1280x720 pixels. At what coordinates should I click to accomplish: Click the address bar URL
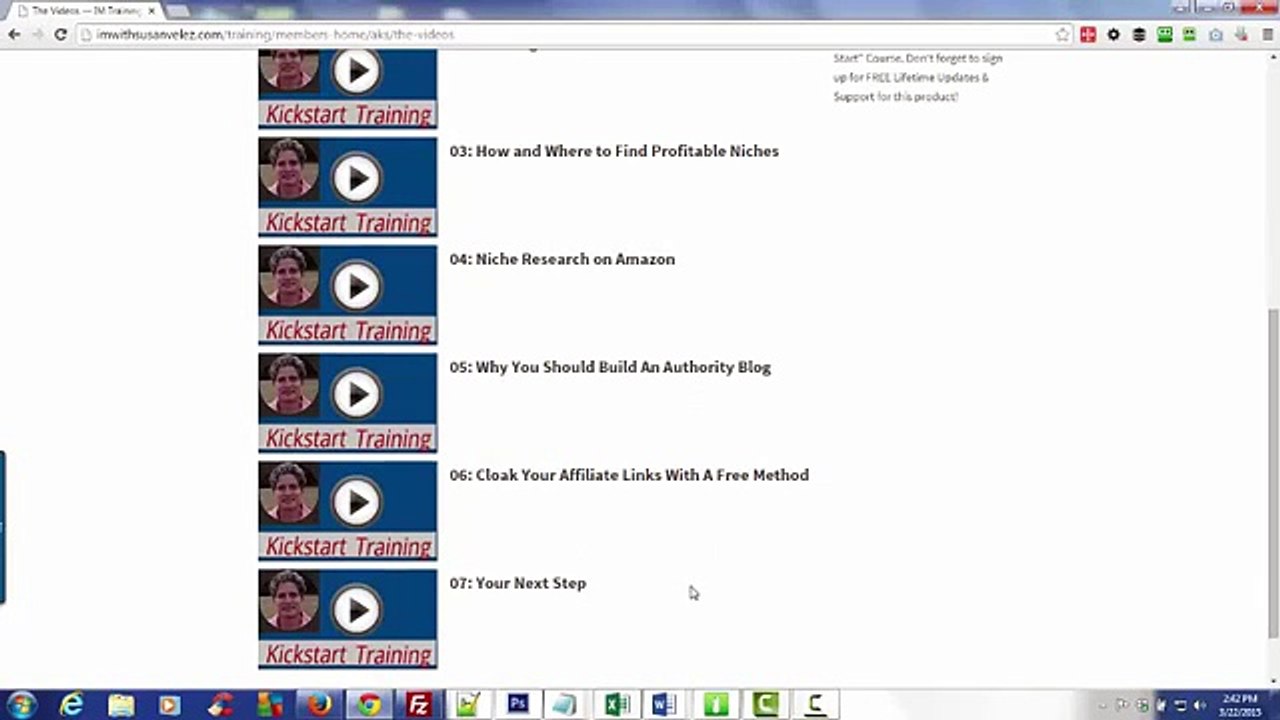tap(275, 34)
